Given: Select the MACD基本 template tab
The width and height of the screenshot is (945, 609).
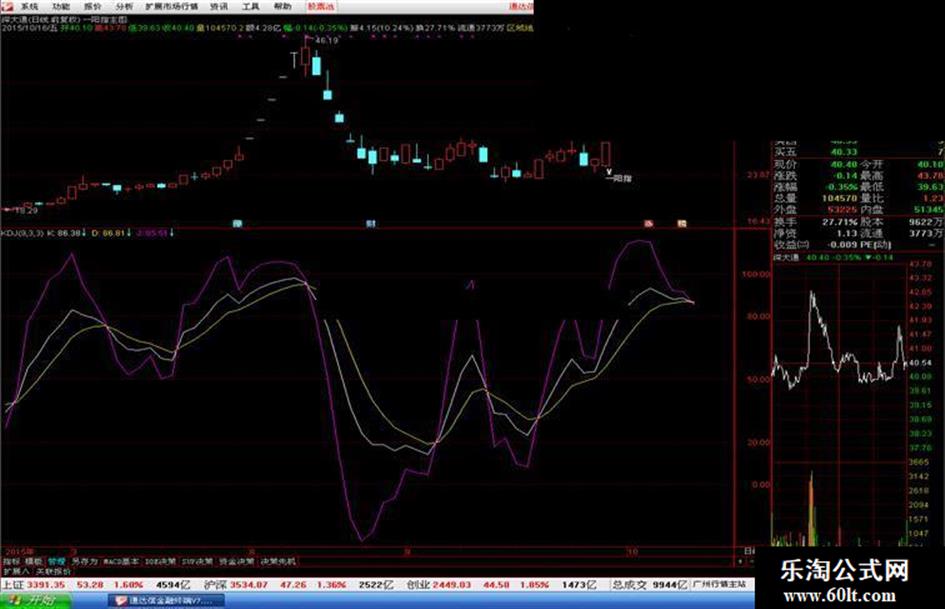Looking at the screenshot, I should (x=121, y=561).
